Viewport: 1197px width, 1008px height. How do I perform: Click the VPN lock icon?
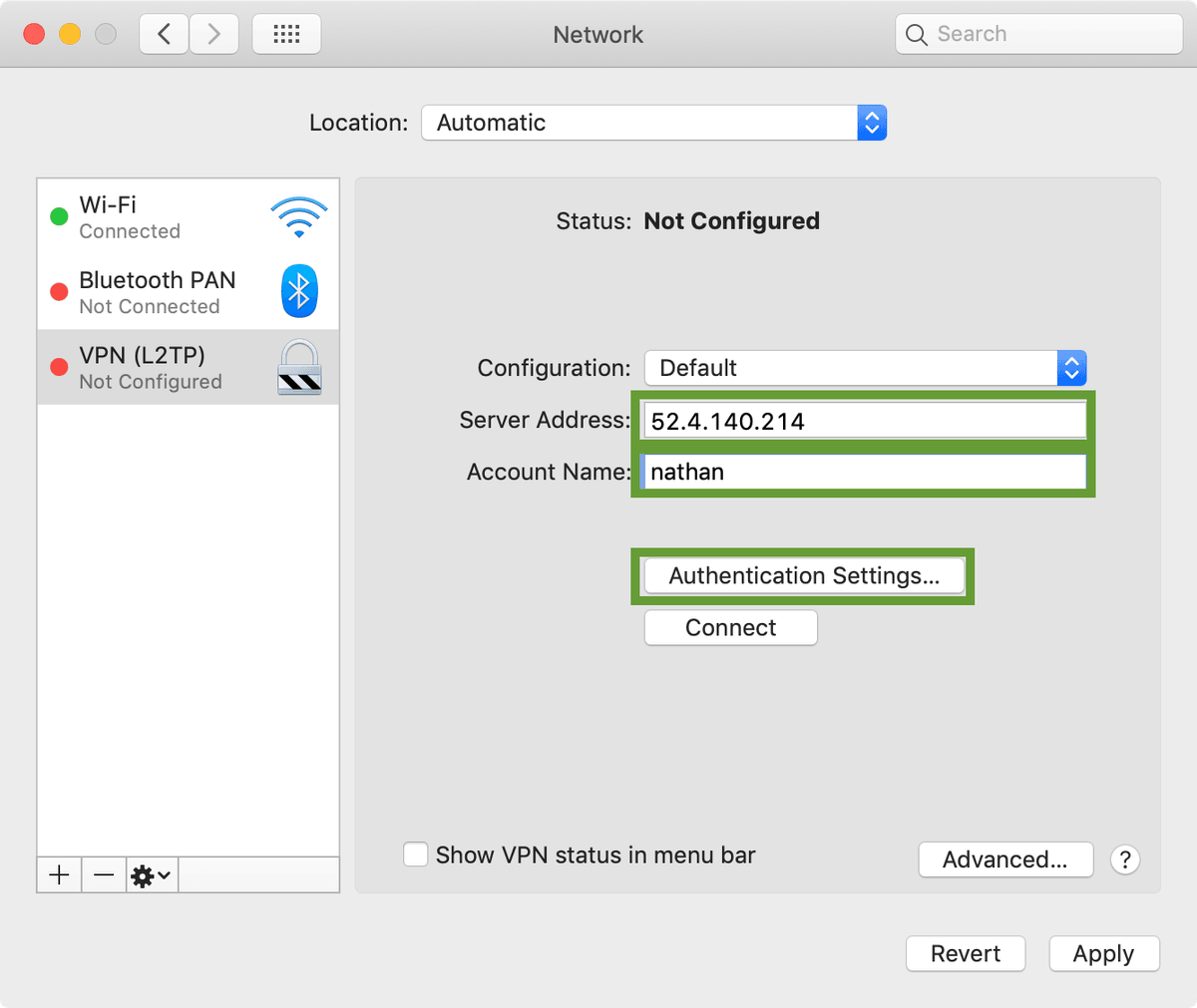pos(298,367)
